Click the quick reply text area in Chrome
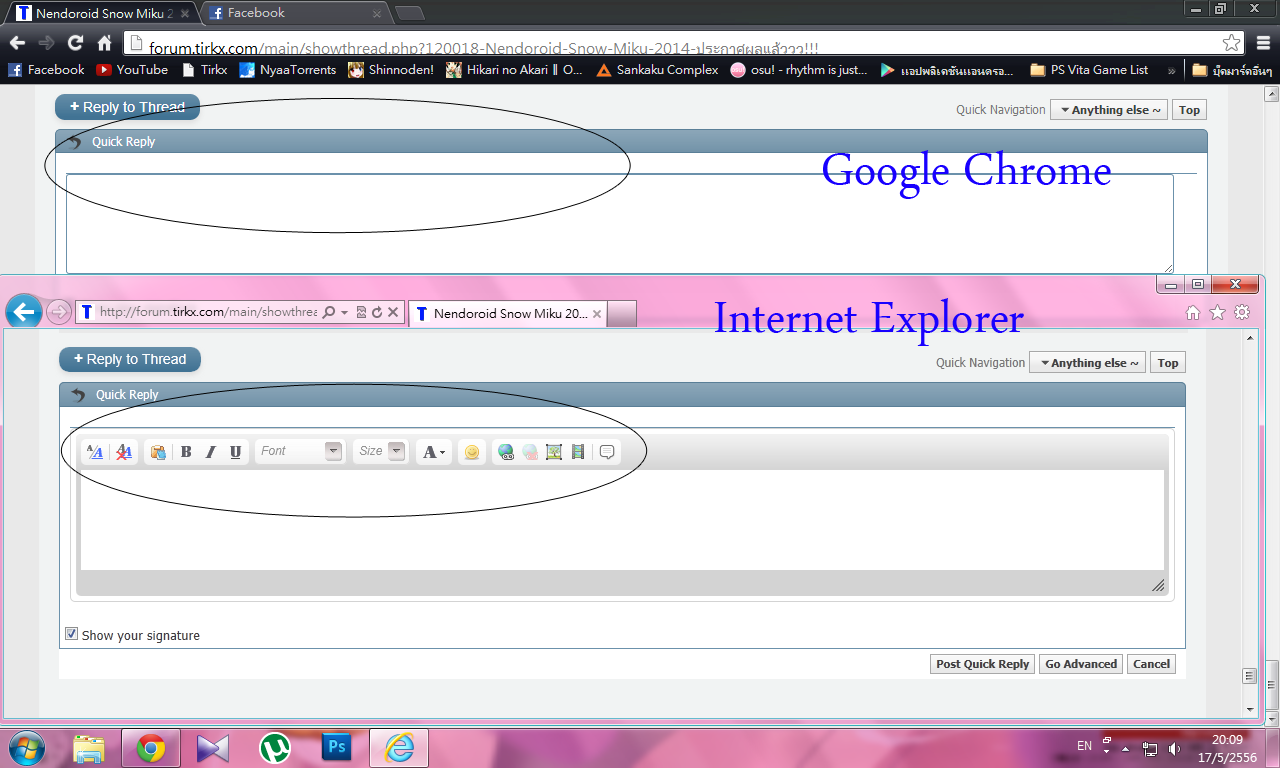This screenshot has width=1280, height=768. coord(620,224)
